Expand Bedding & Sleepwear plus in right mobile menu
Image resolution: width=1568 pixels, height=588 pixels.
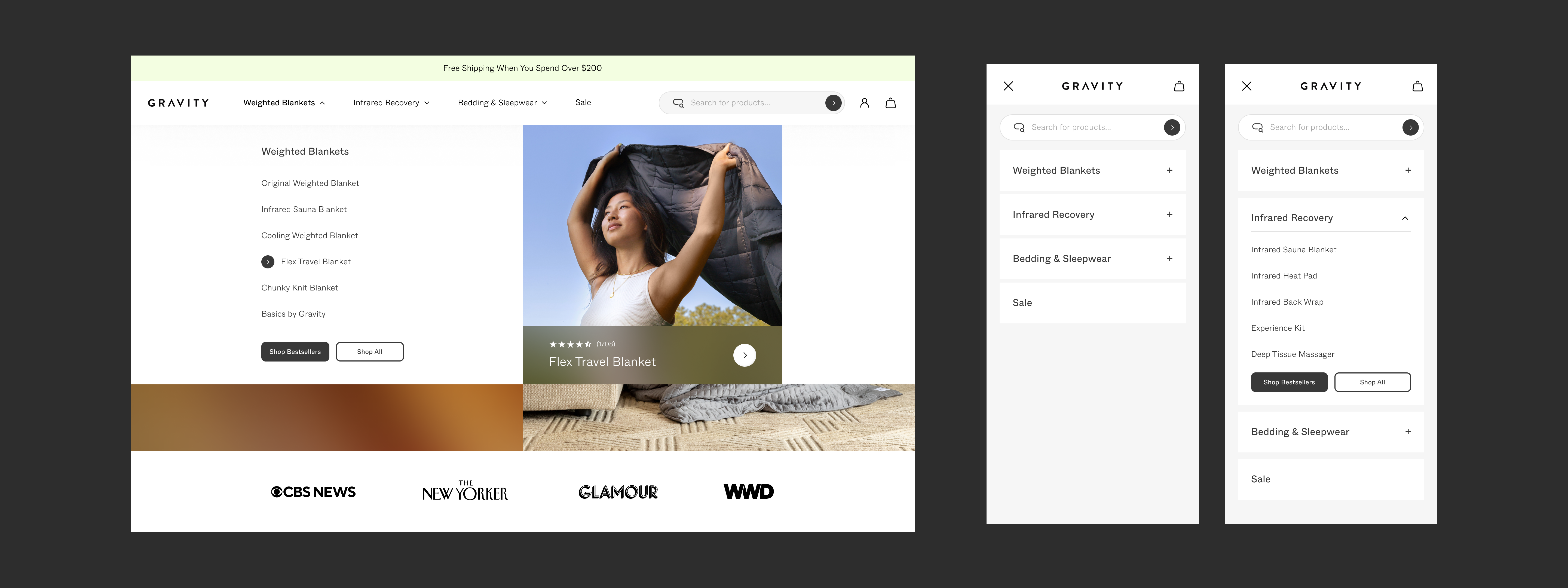(x=1408, y=431)
